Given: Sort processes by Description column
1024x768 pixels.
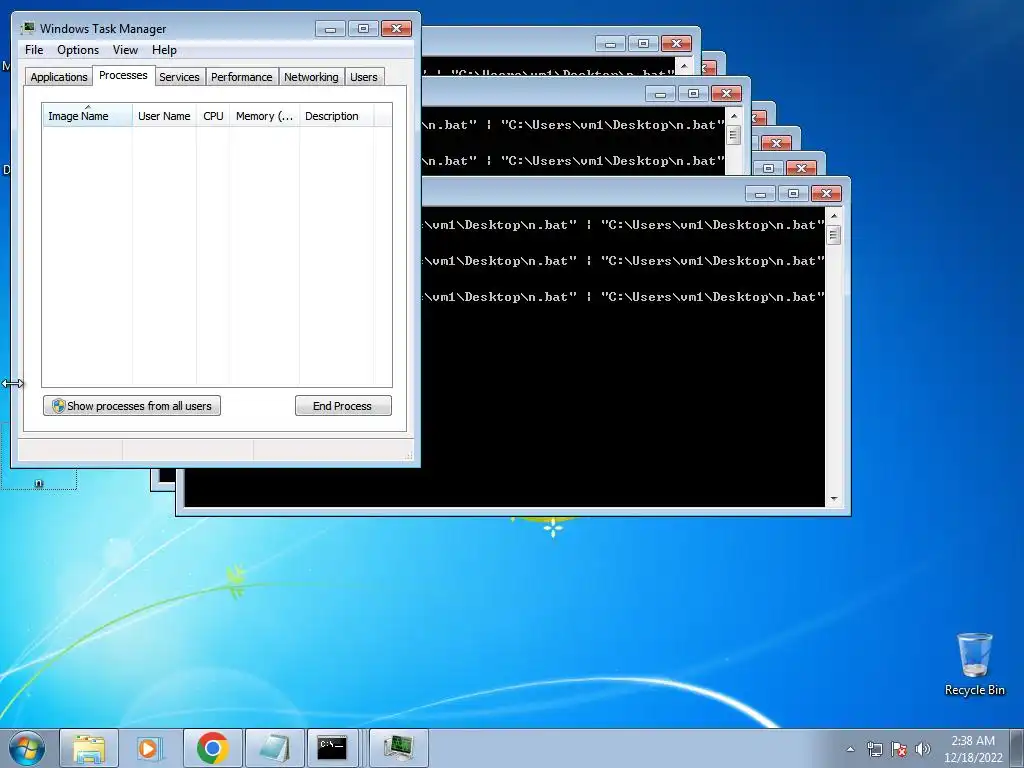Looking at the screenshot, I should pyautogui.click(x=336, y=116).
